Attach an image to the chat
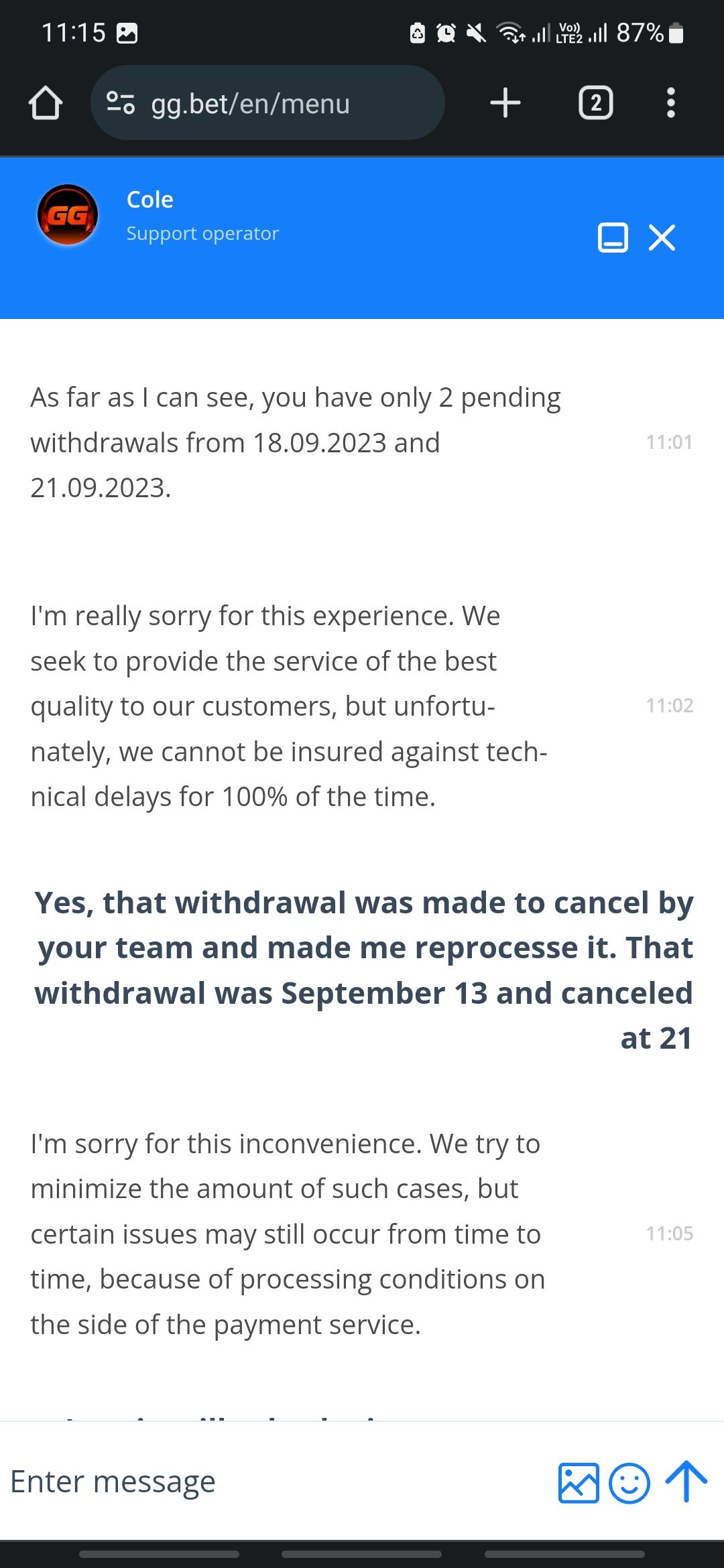 pos(578,1482)
